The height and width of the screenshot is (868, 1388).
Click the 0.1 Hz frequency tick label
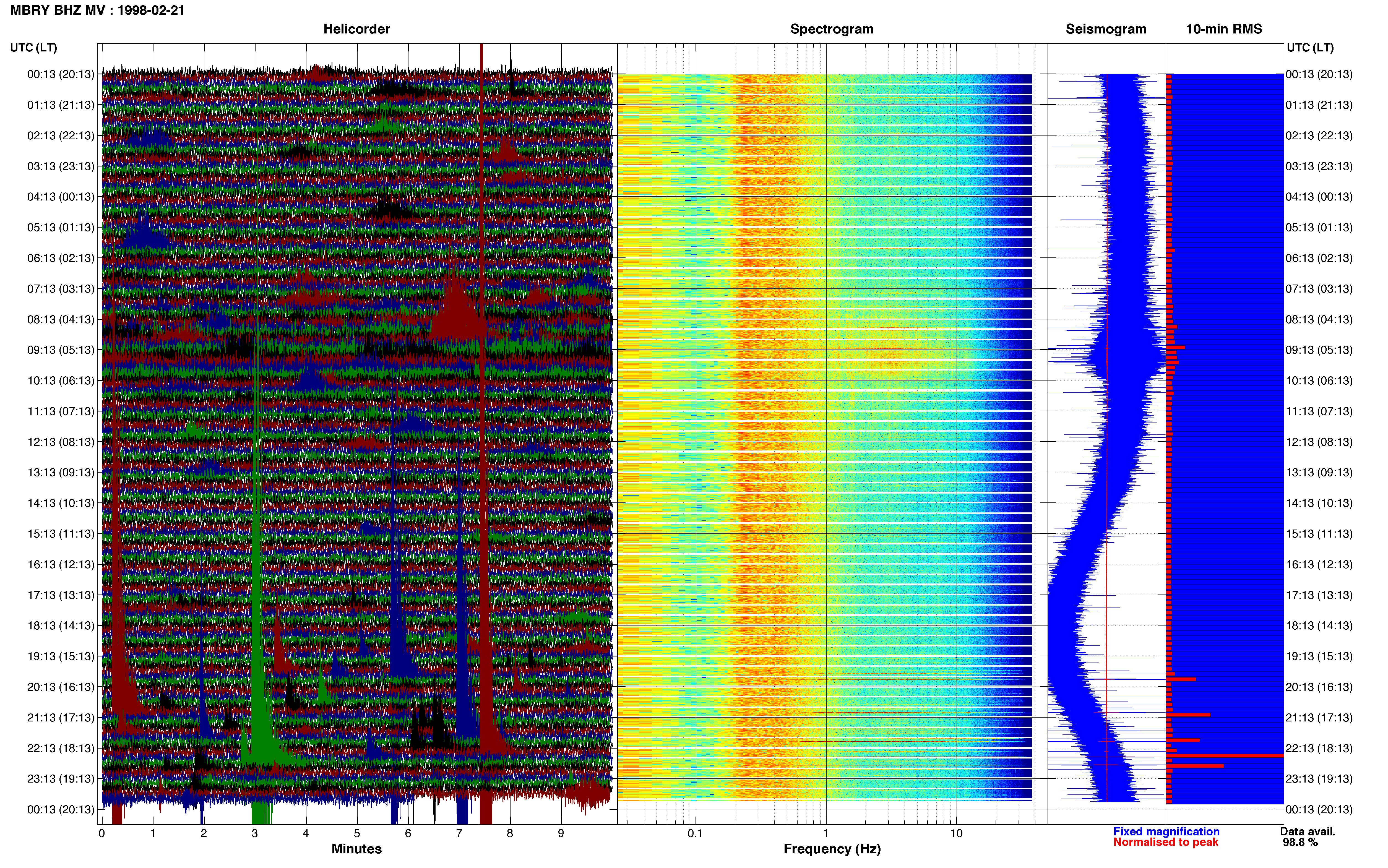click(x=695, y=833)
